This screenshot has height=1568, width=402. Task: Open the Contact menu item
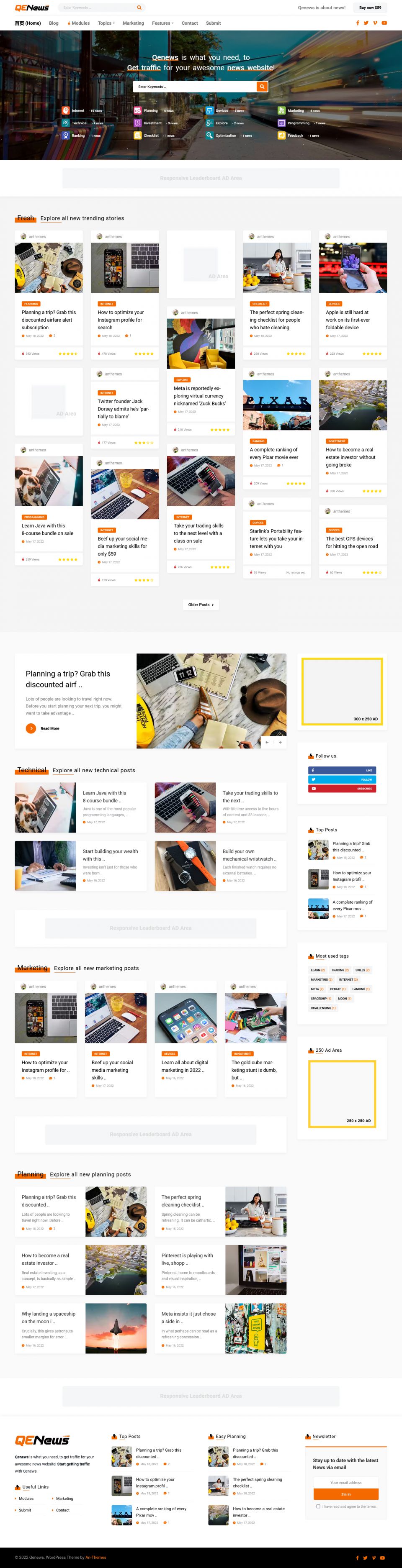point(189,23)
